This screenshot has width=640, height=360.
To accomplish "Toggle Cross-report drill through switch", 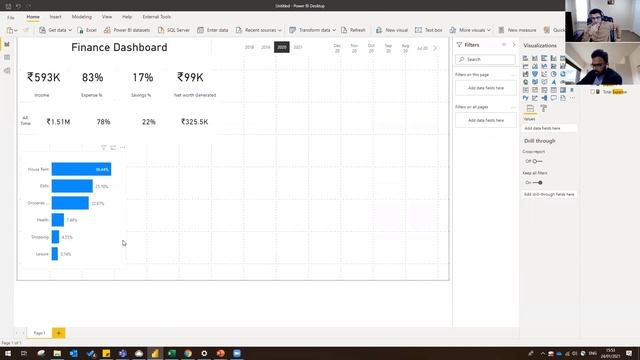I will click(x=537, y=161).
